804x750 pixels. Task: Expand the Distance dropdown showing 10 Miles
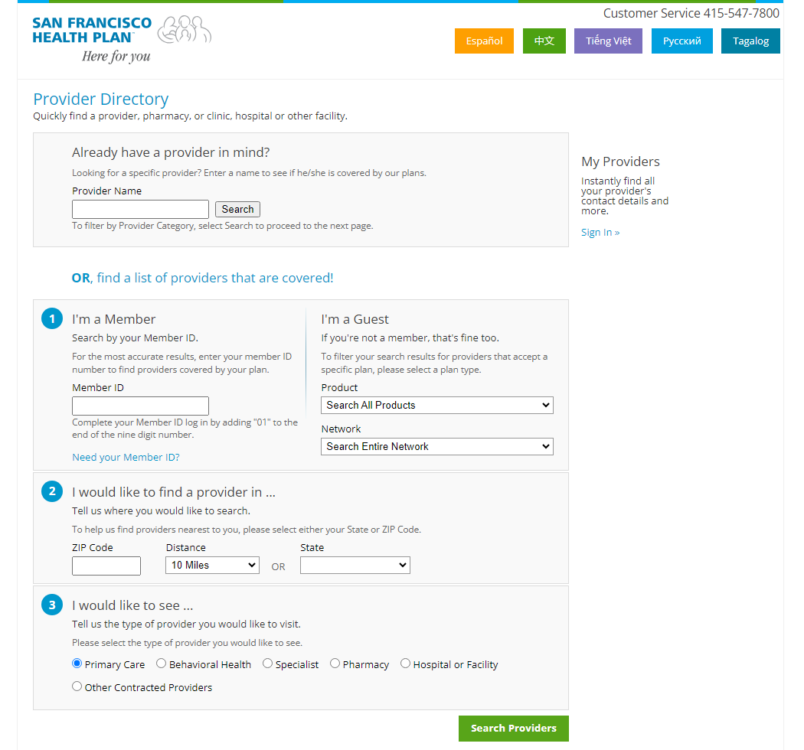[x=212, y=565]
